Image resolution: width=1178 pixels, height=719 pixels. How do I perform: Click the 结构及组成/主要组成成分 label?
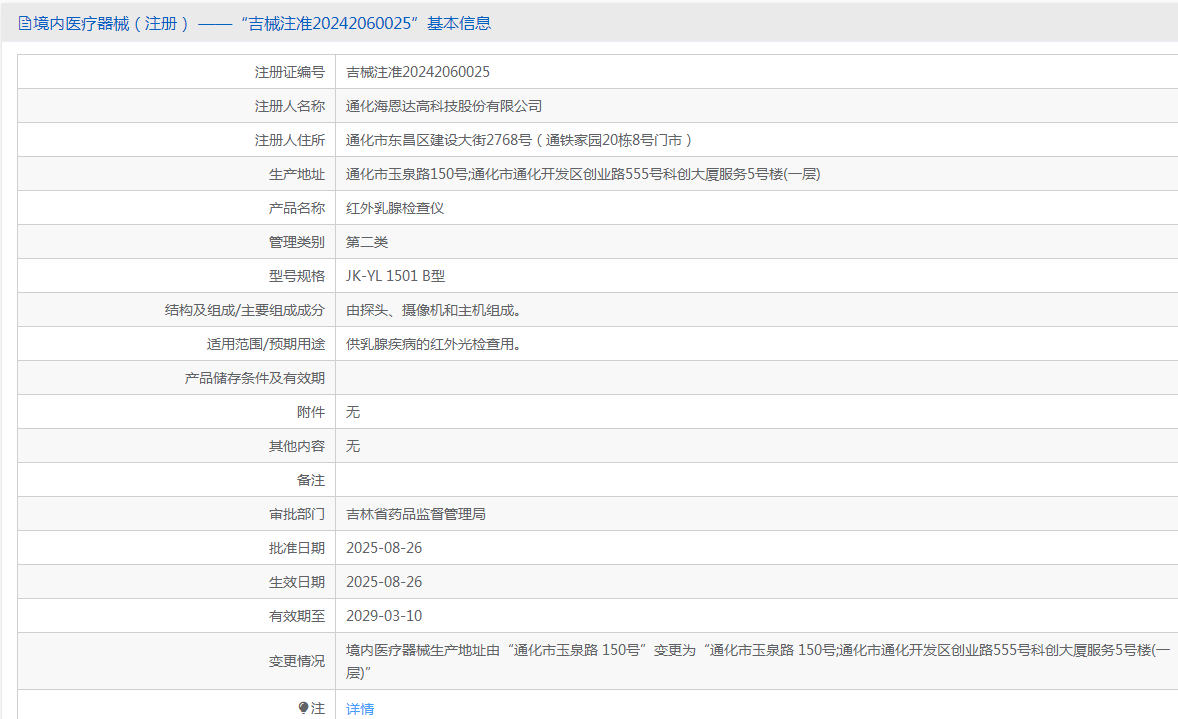(x=245, y=310)
